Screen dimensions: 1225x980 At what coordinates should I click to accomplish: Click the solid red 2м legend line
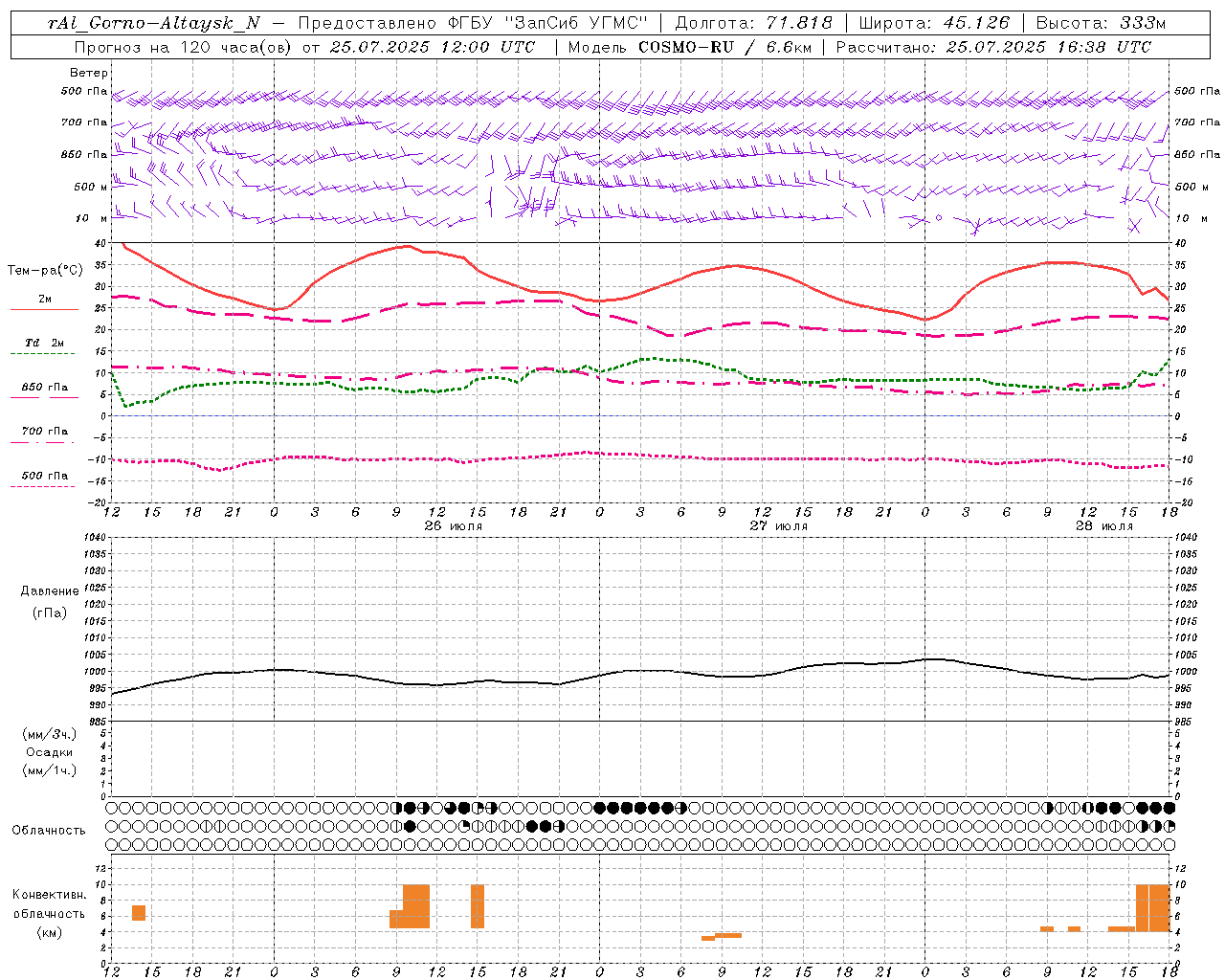(44, 309)
